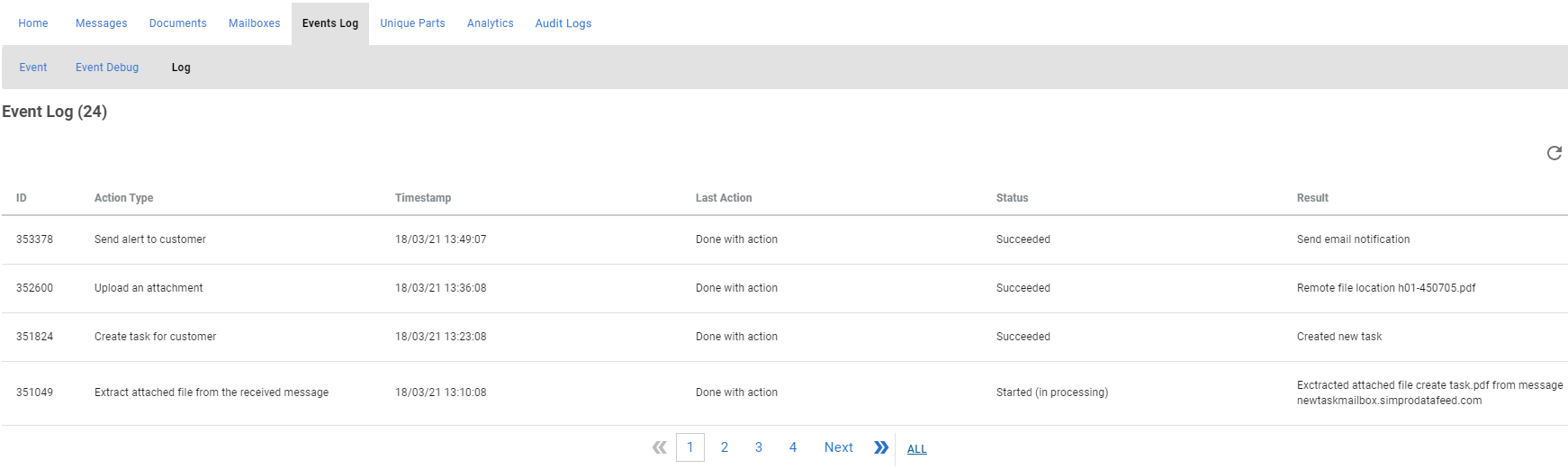
Task: Go to the Mailboxes tab
Action: pos(254,23)
